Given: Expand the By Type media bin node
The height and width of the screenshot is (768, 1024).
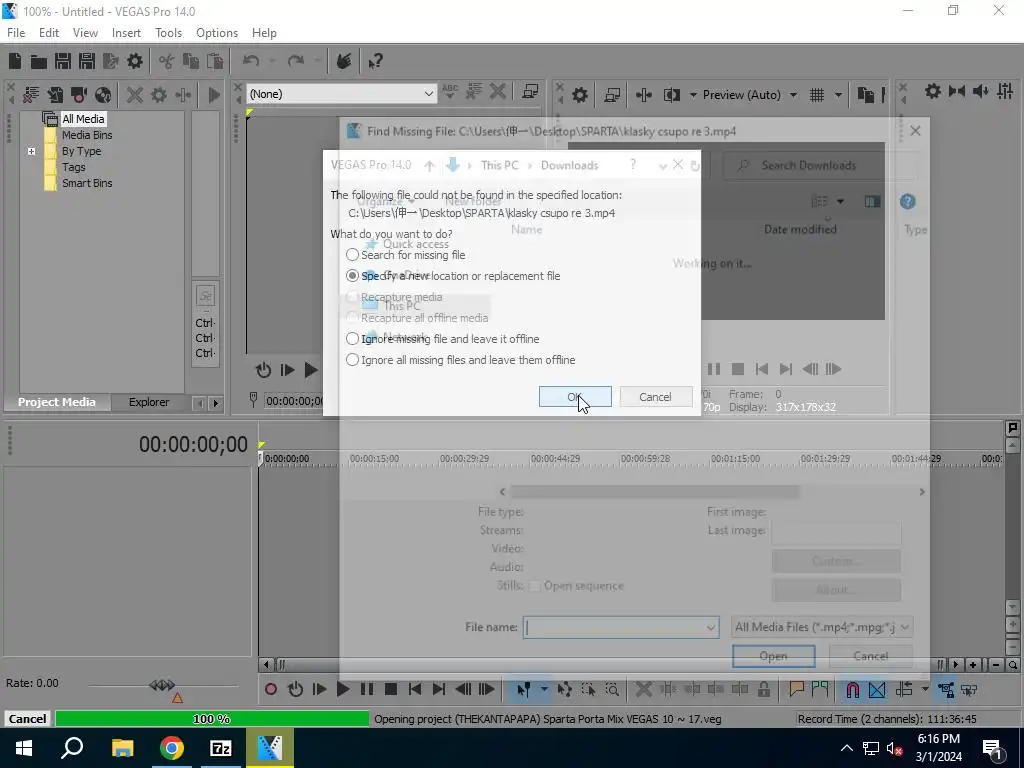Looking at the screenshot, I should coord(31,151).
